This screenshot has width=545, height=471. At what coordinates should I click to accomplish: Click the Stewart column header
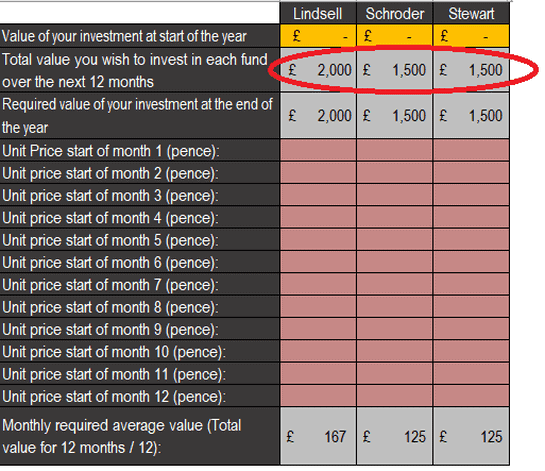[x=471, y=14]
